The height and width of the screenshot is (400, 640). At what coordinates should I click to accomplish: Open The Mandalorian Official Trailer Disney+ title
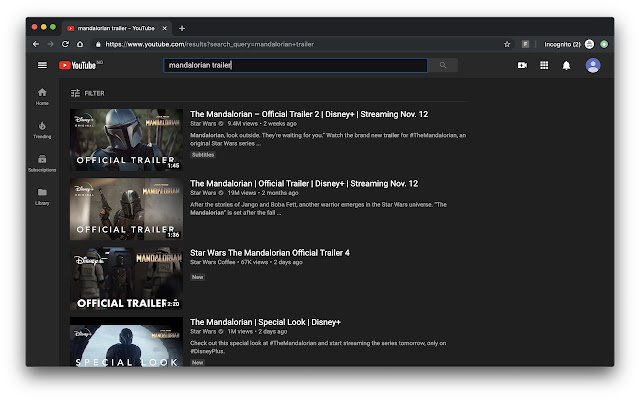click(304, 184)
